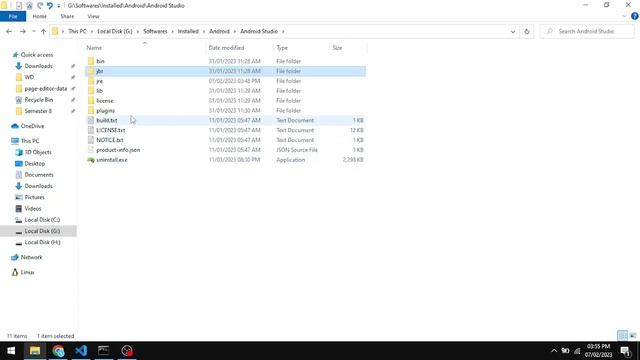Select the jre folder
640x360 pixels.
pos(225,81)
